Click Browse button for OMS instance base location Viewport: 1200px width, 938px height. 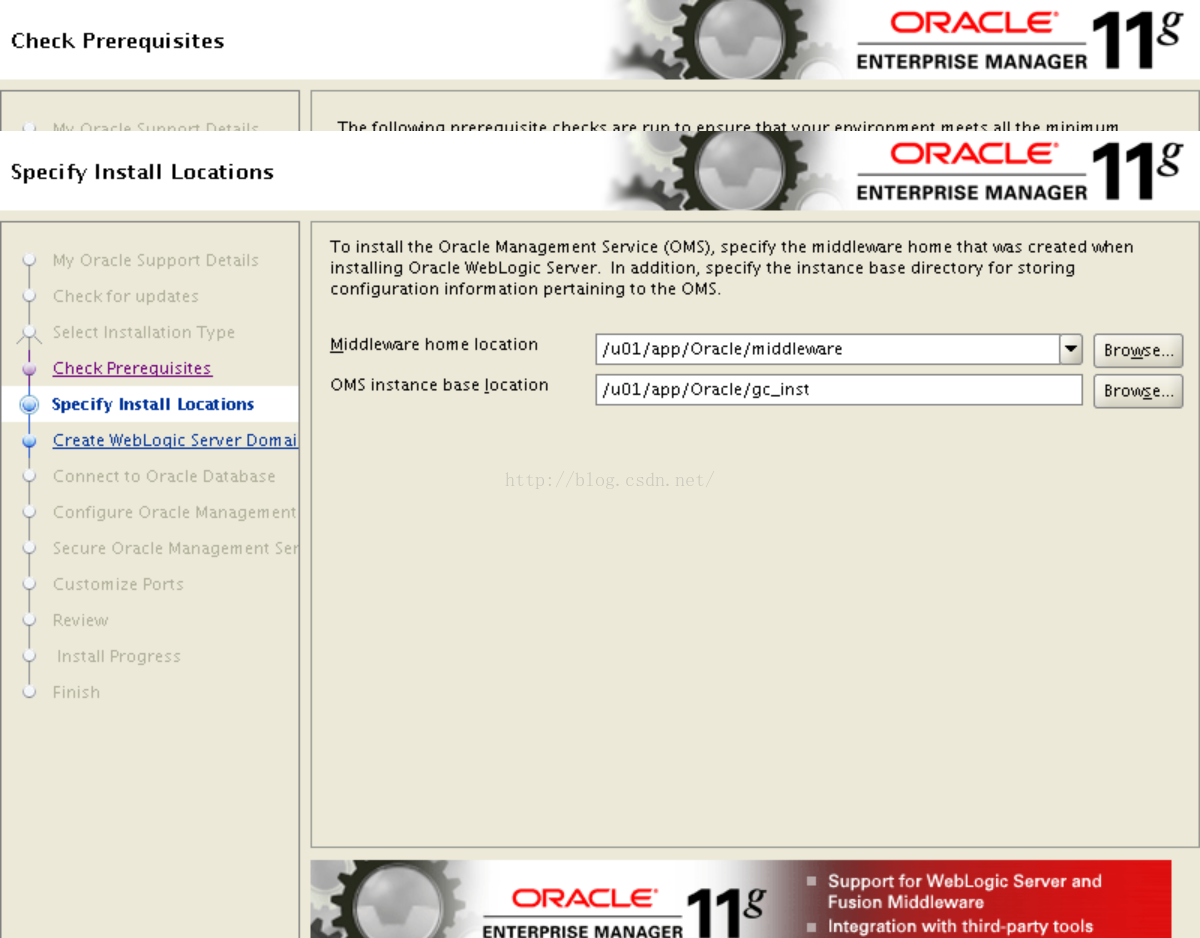(x=1138, y=390)
